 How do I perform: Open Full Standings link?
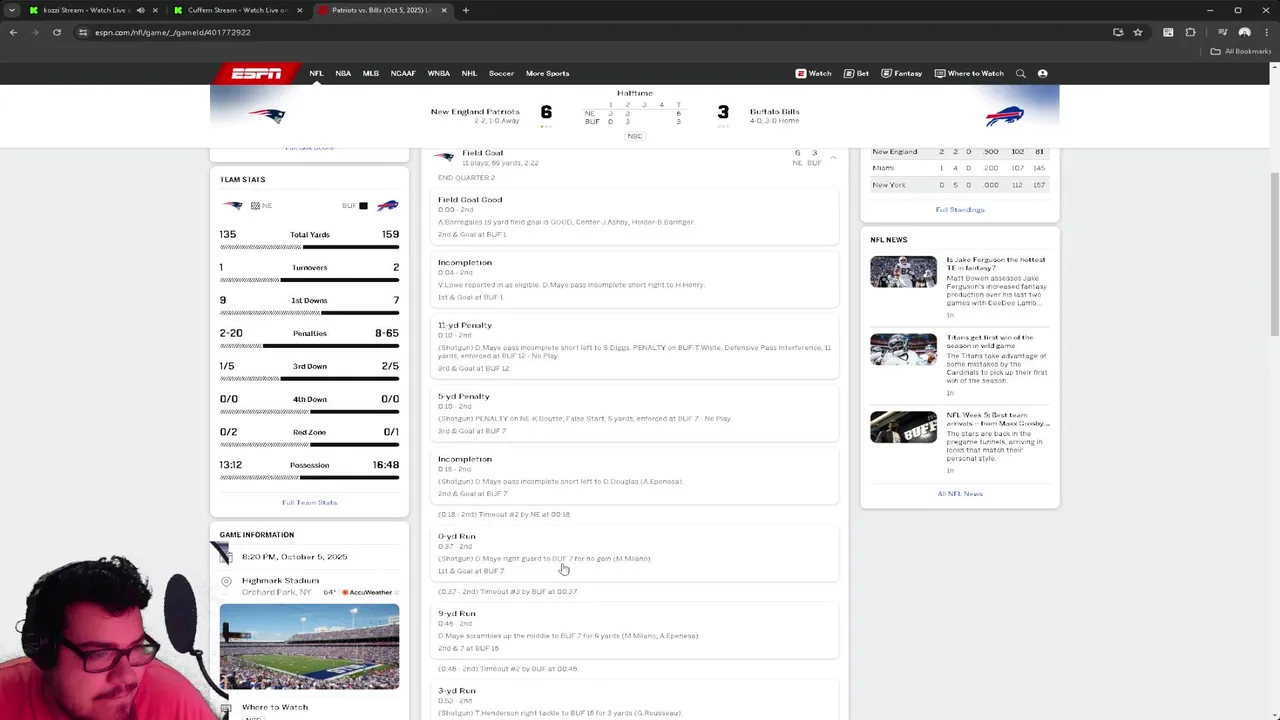coord(960,209)
